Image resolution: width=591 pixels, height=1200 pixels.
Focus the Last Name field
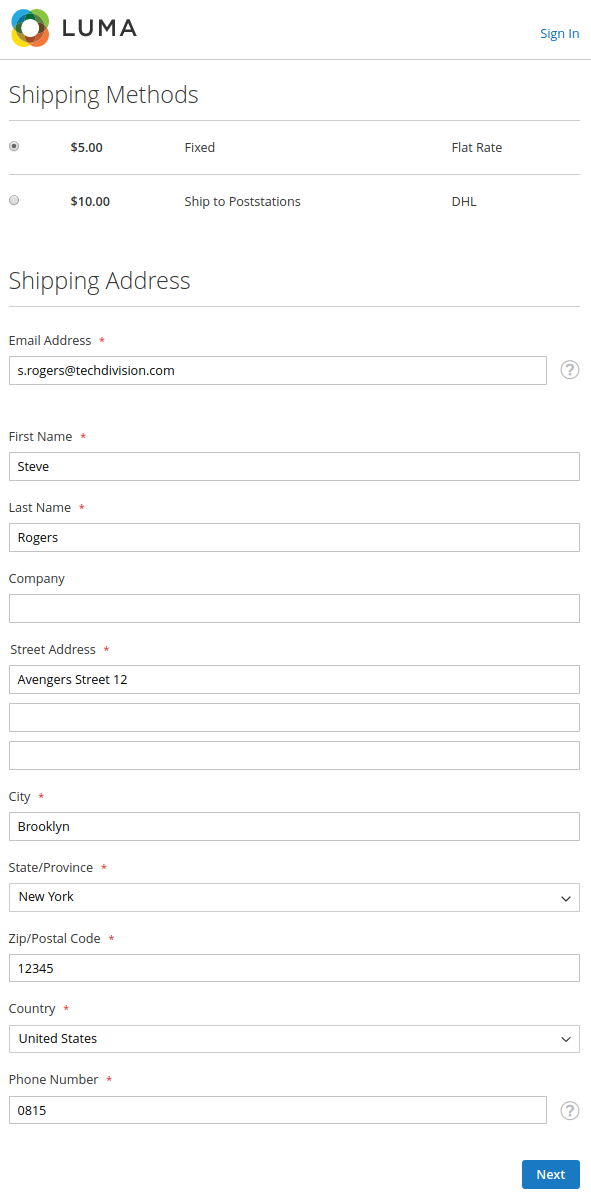[294, 538]
